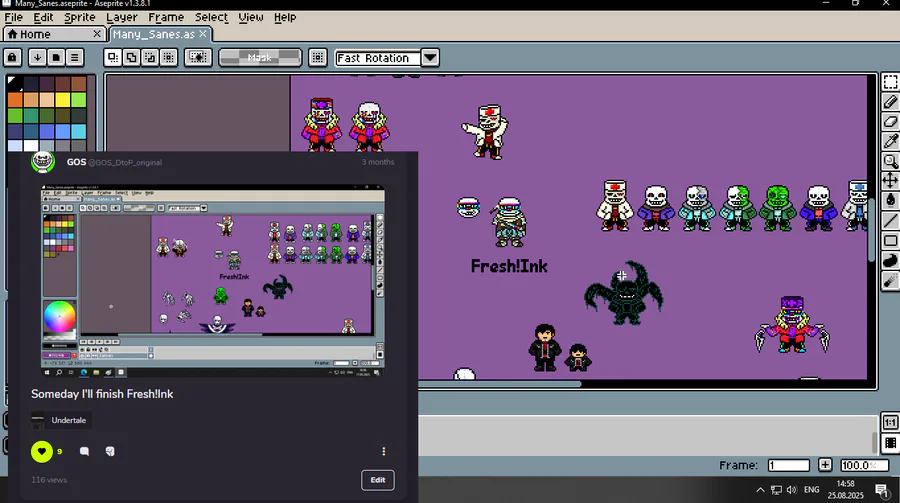Select the Paint Bucket tool
This screenshot has width=900, height=503.
click(890, 200)
